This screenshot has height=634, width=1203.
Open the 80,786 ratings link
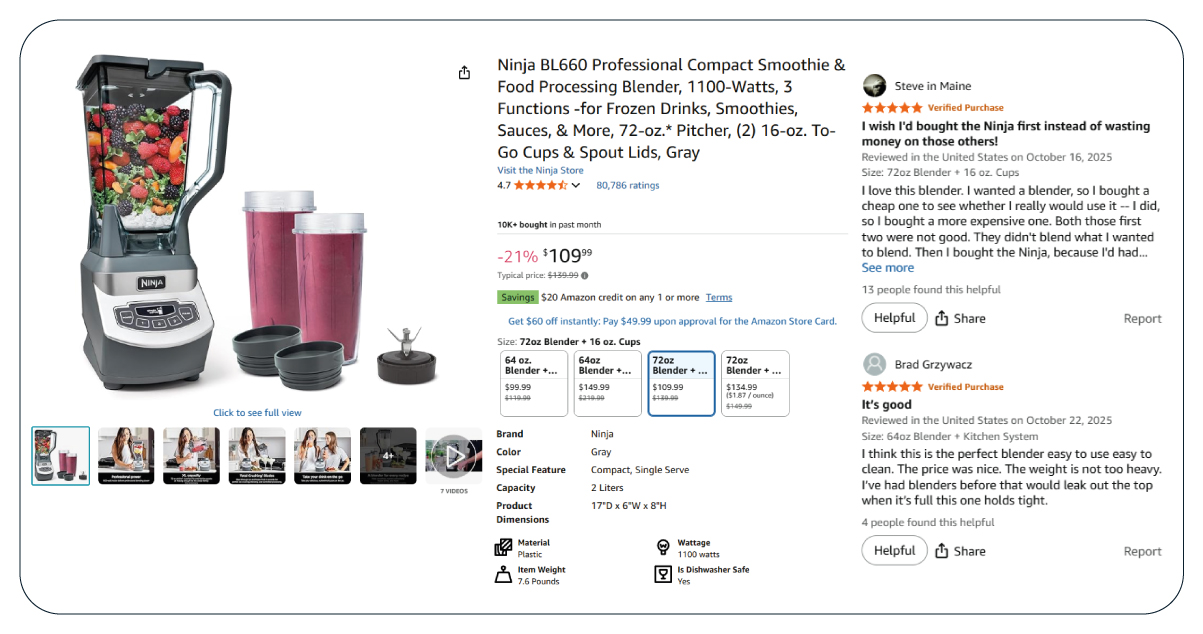[628, 185]
